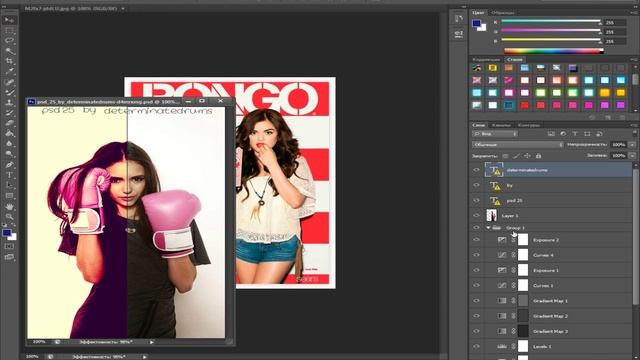640x360 pixels.
Task: Toggle Quick Mask mode in toolbar
Action: (9, 247)
